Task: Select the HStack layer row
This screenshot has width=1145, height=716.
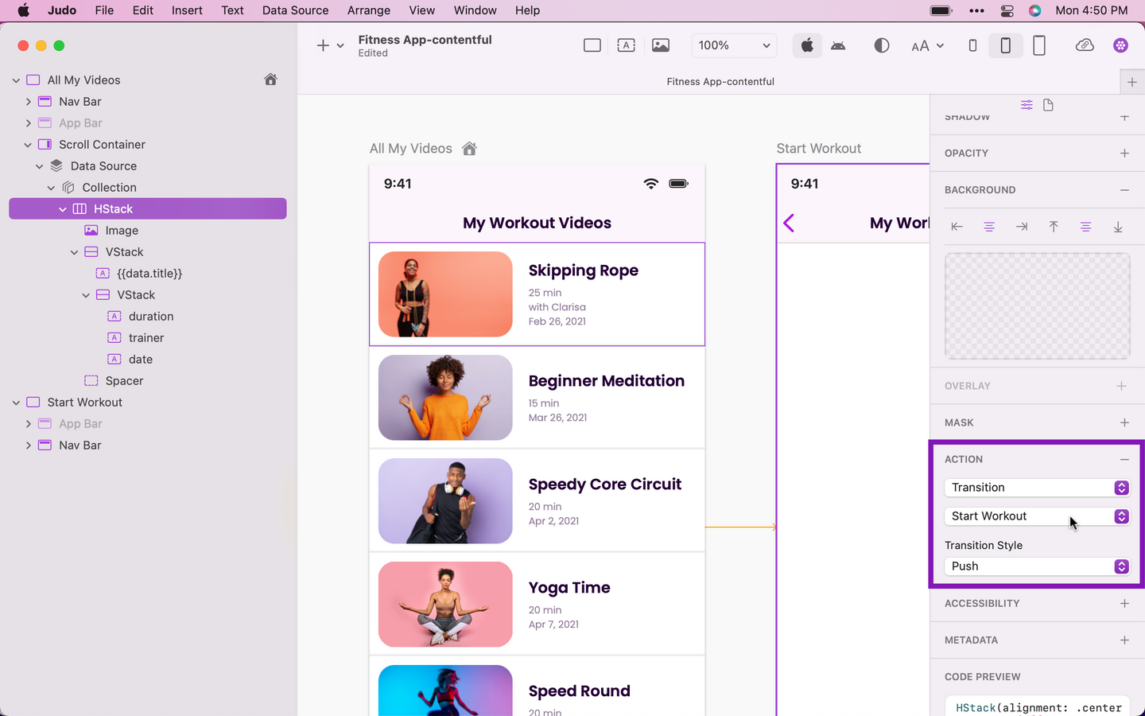Action: pyautogui.click(x=148, y=209)
